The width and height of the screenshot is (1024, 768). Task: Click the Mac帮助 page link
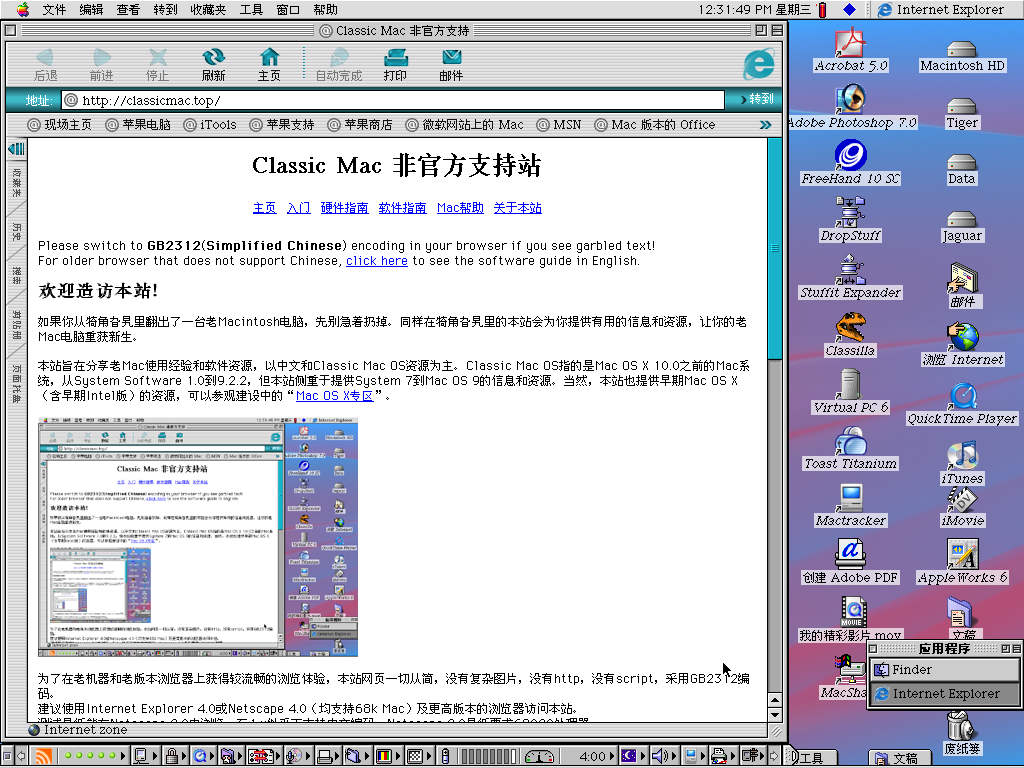(460, 208)
